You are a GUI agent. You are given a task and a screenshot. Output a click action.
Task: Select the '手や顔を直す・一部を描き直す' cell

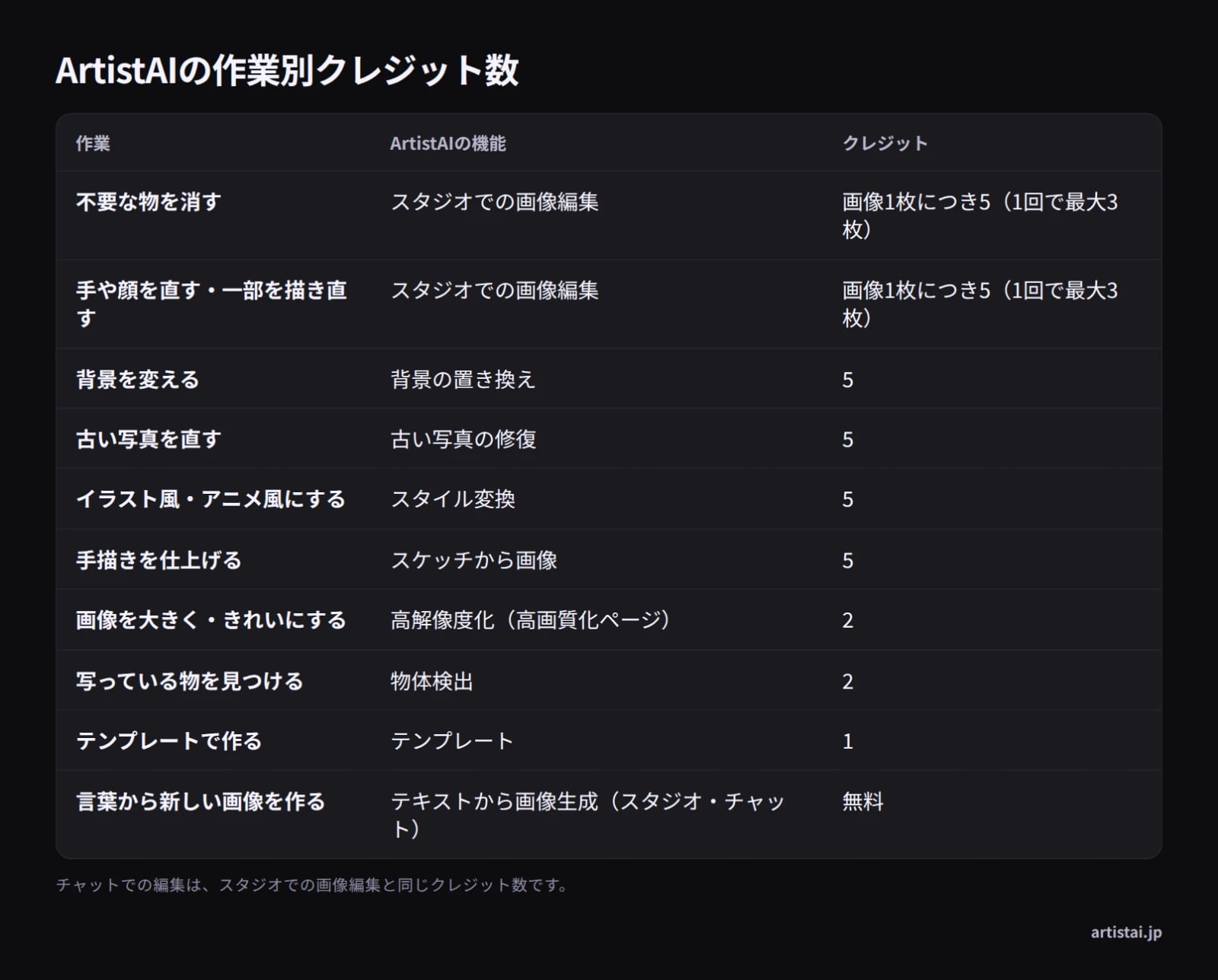(x=212, y=304)
